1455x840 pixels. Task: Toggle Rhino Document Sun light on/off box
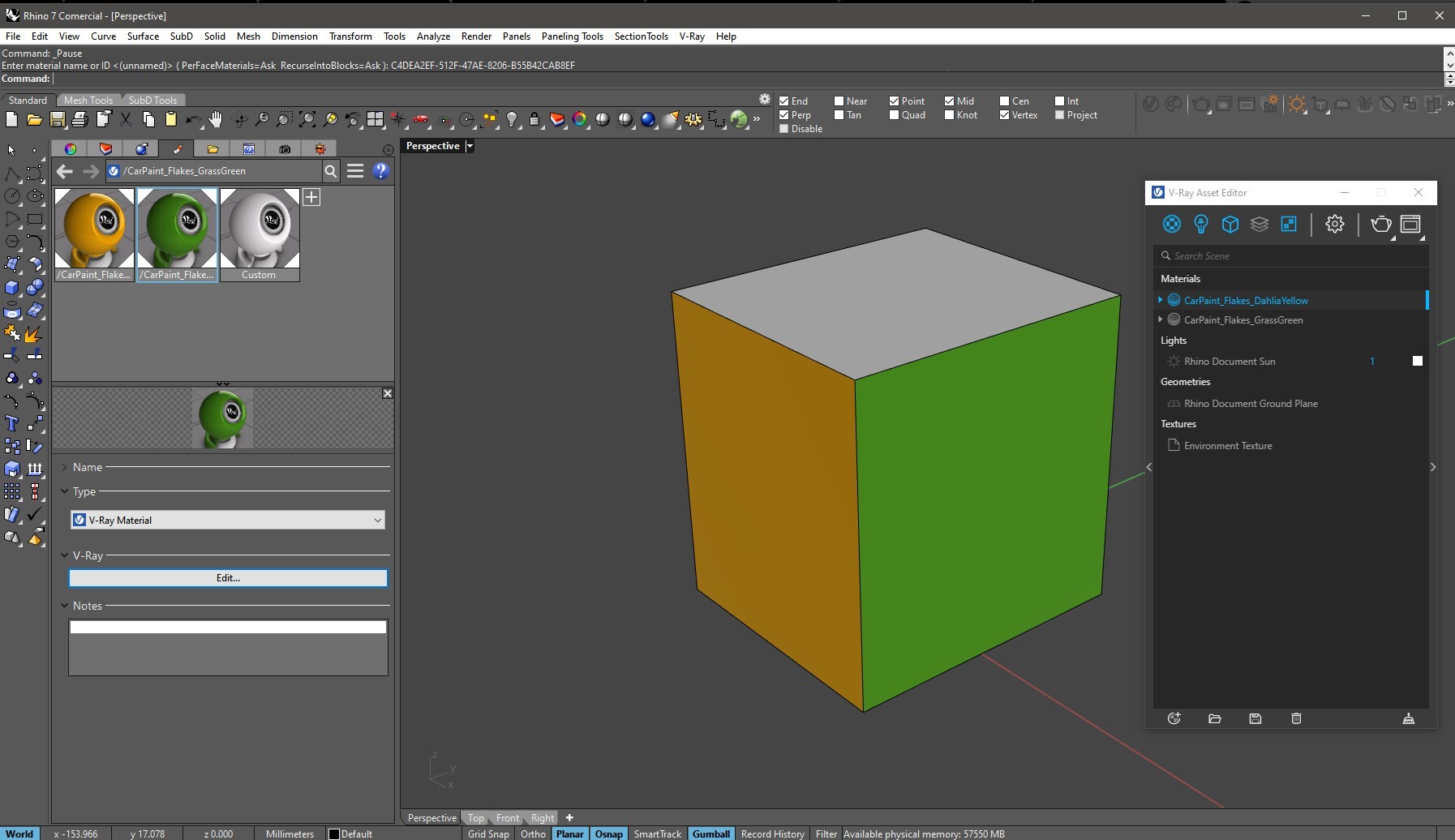(1418, 361)
